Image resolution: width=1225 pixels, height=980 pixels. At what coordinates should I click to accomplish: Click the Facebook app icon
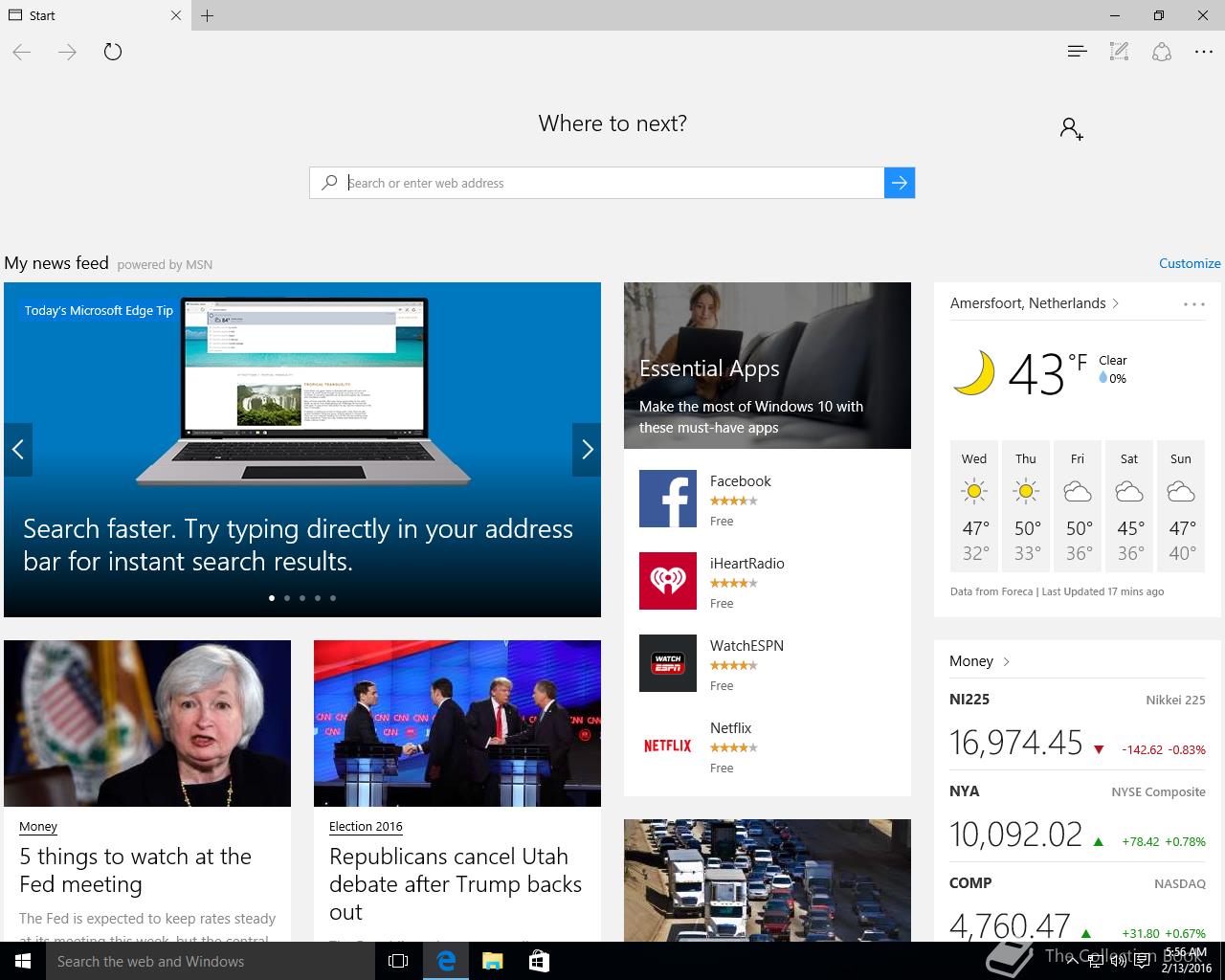668,499
